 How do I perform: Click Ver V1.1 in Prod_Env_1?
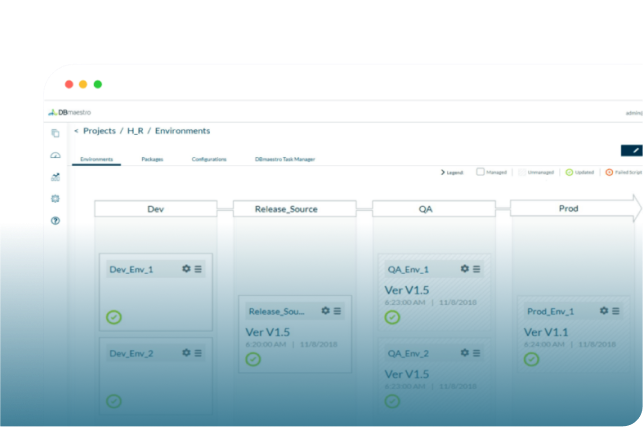546,332
